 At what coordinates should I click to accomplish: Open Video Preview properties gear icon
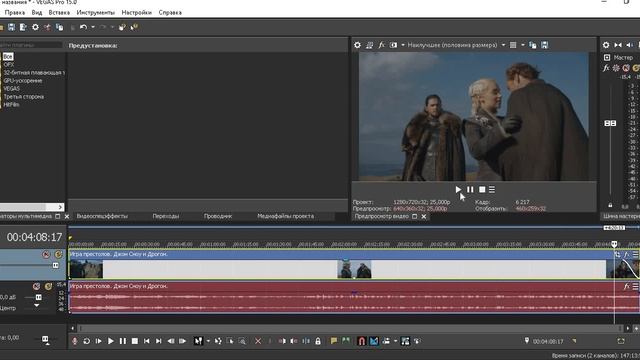click(x=358, y=45)
